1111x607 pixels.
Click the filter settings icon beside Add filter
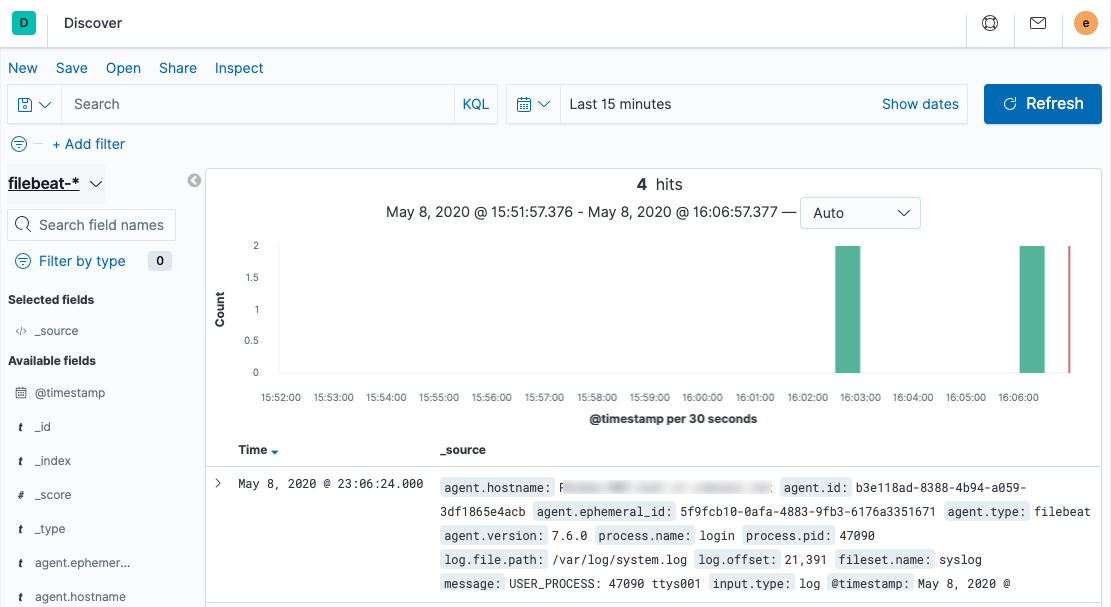pyautogui.click(x=17, y=143)
